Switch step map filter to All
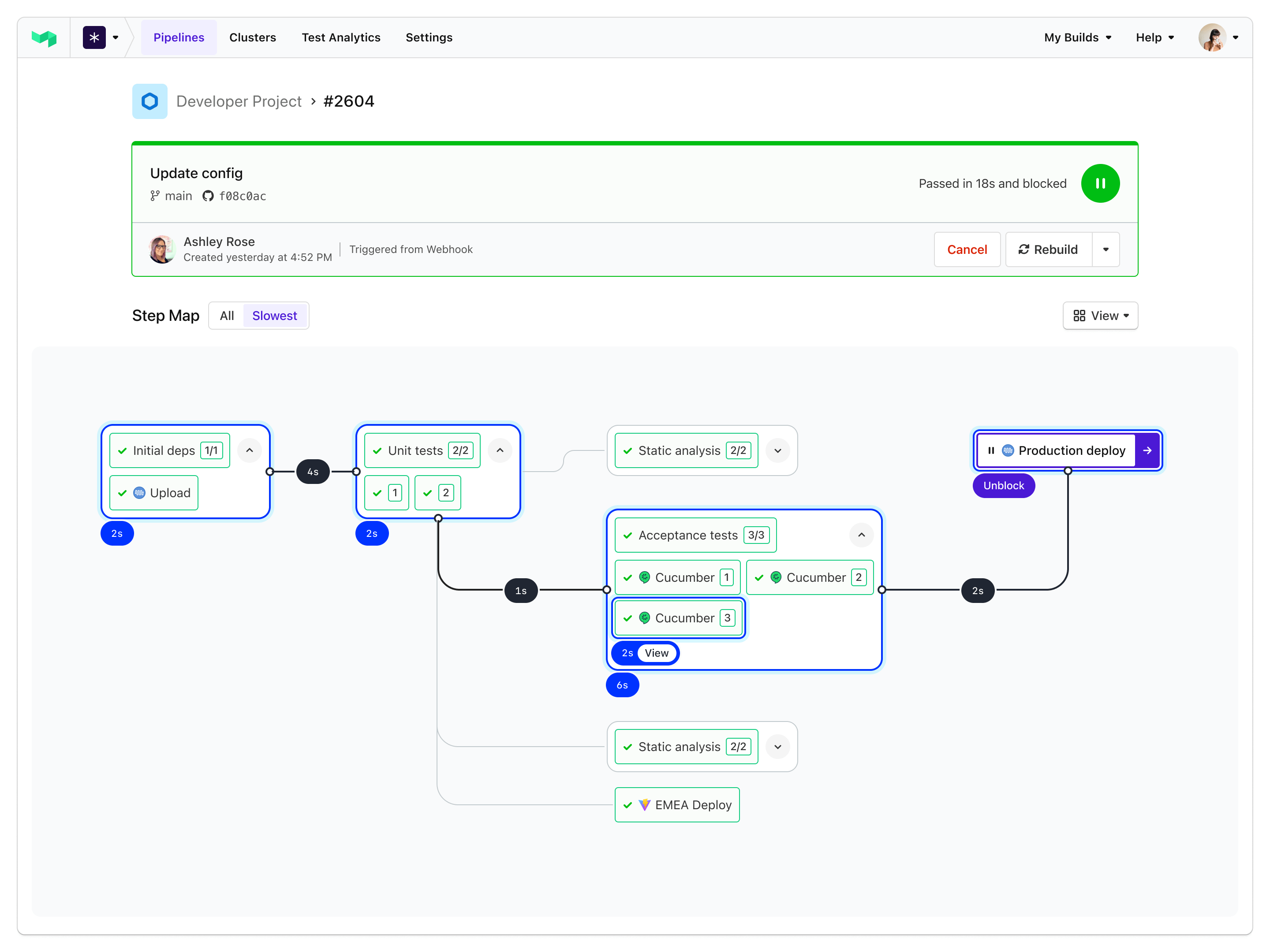 pos(227,316)
